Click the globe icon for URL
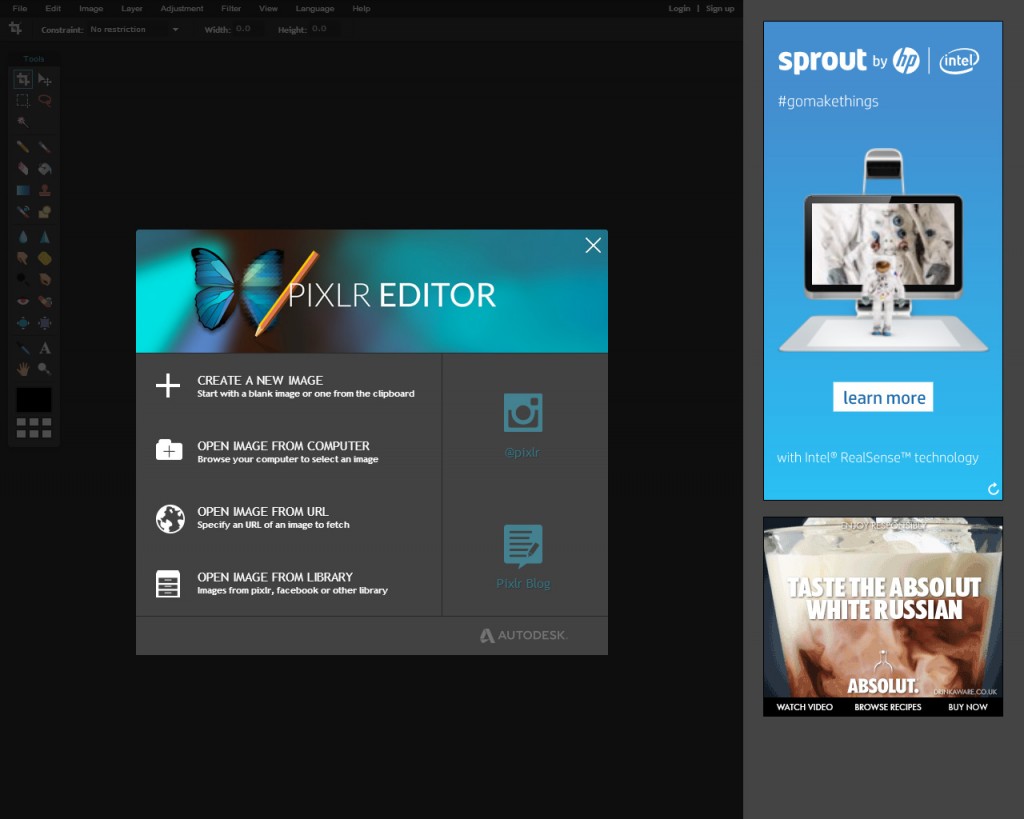The width and height of the screenshot is (1024, 819). click(170, 519)
